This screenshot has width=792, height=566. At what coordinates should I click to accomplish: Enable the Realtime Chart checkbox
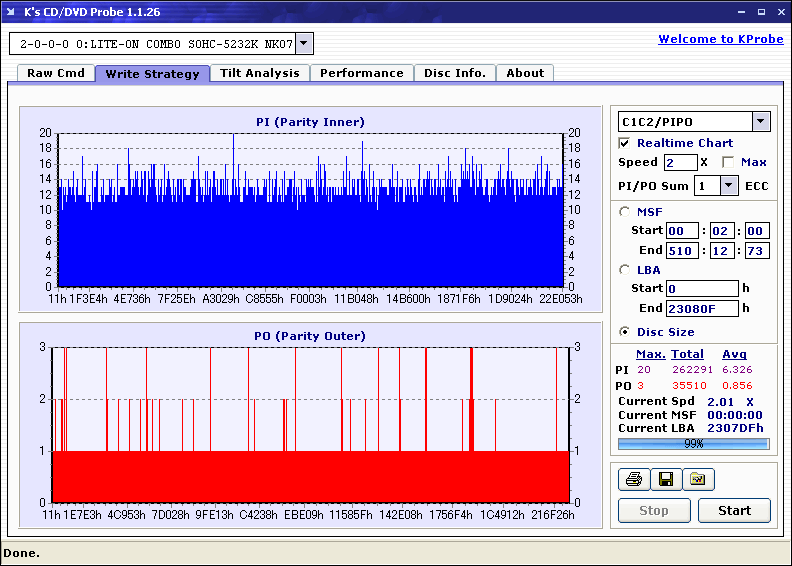coord(625,143)
